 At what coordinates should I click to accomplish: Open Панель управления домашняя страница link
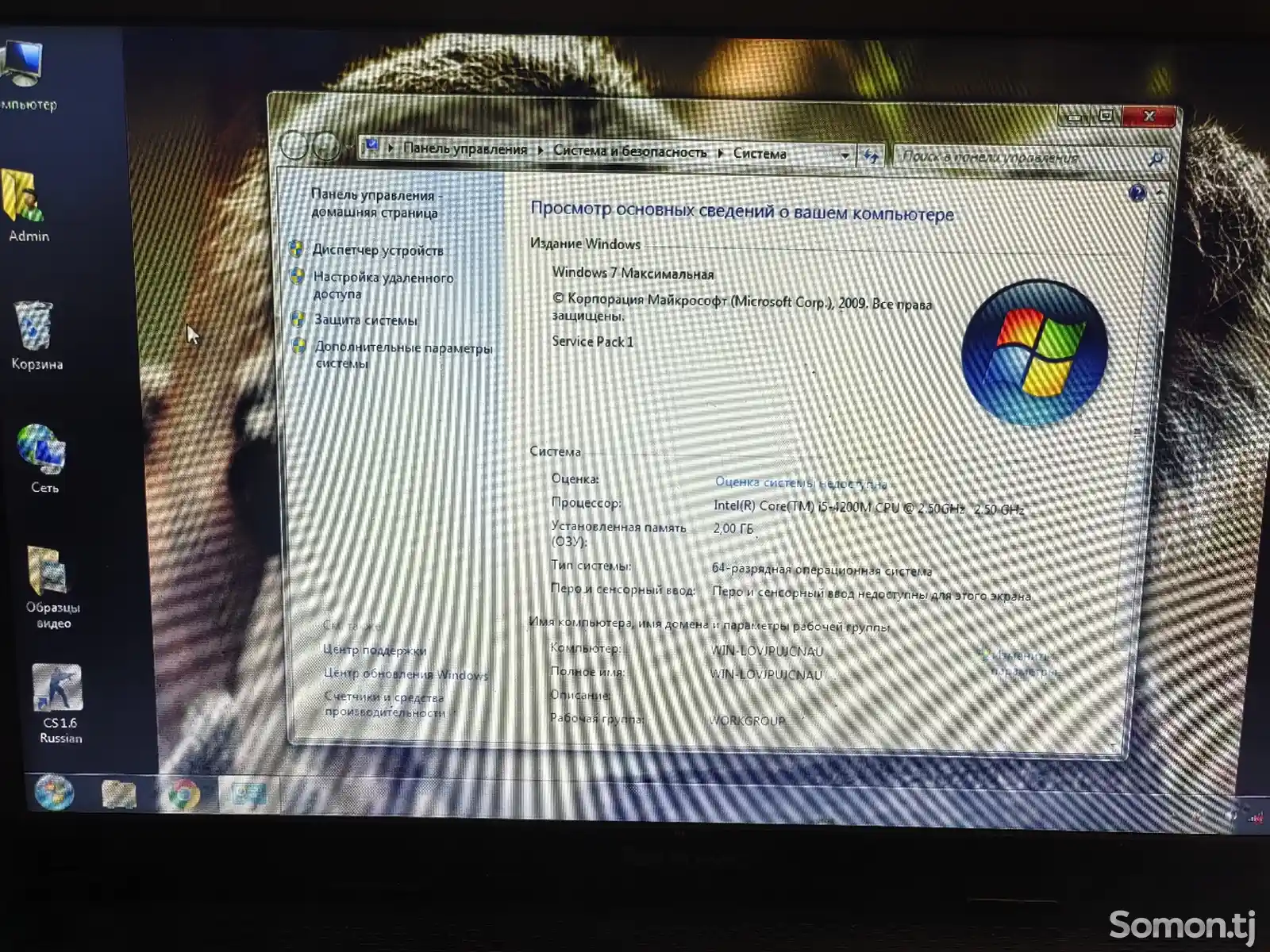(x=376, y=204)
